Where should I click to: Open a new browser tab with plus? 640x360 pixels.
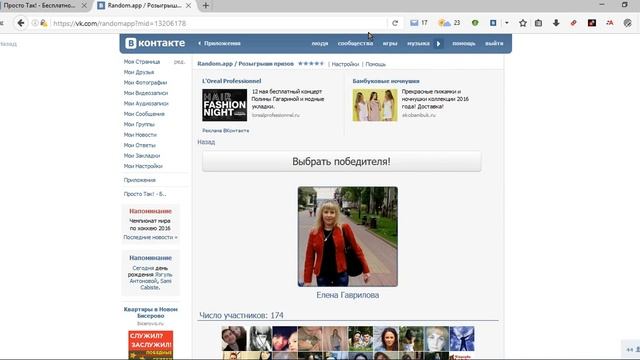[206, 6]
